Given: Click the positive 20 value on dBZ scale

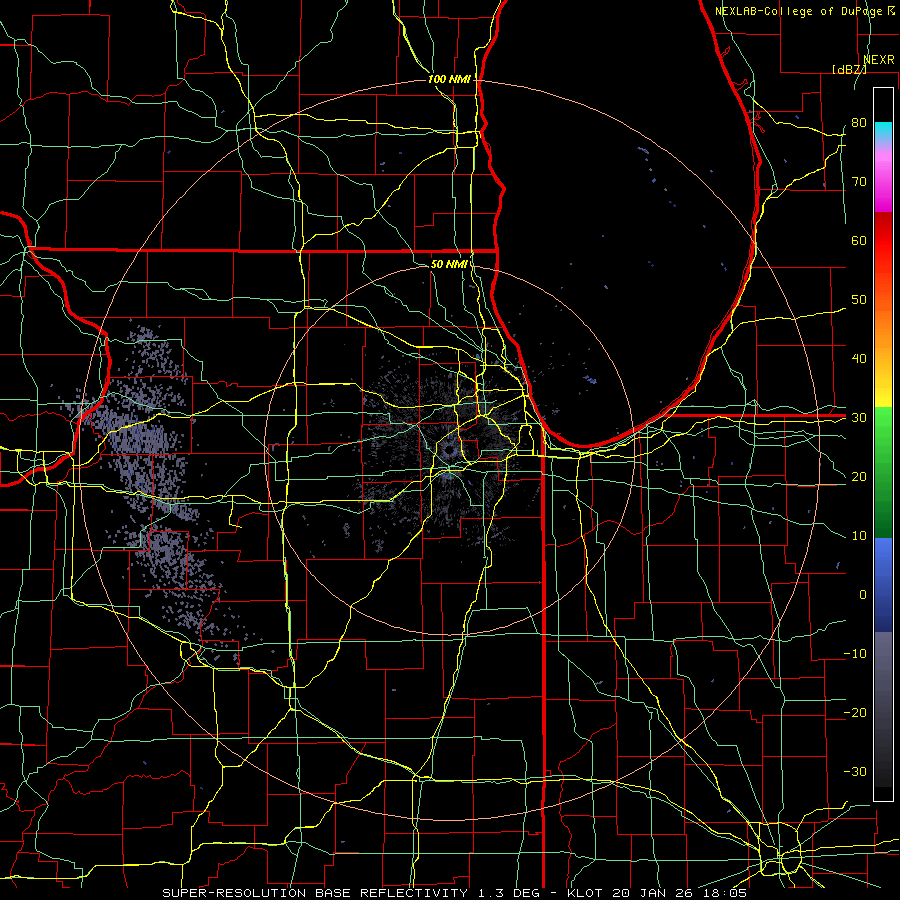Looking at the screenshot, I should point(859,476).
